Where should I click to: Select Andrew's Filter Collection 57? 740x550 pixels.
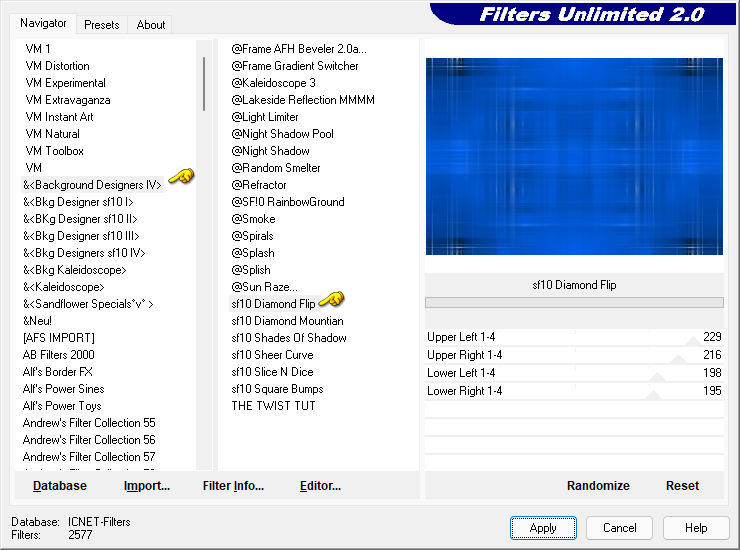[89, 457]
